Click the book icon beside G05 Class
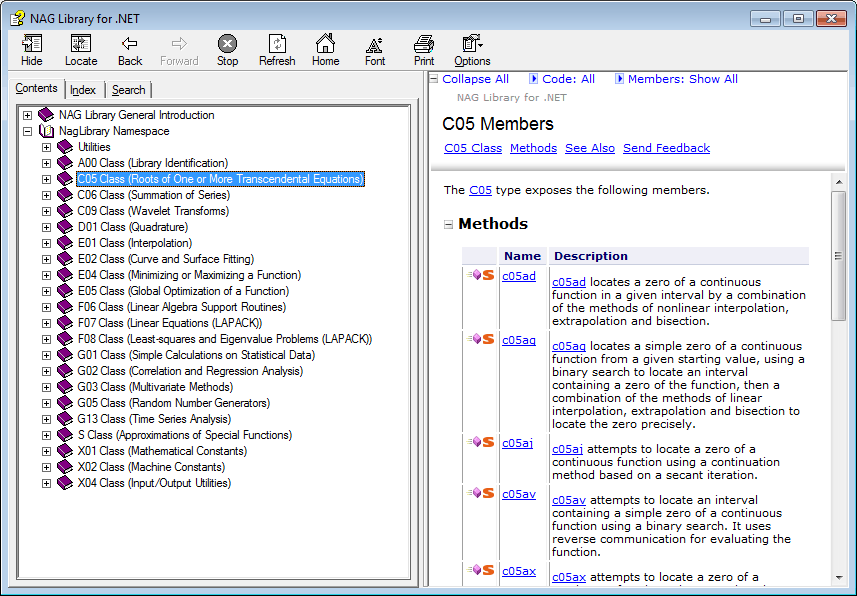The width and height of the screenshot is (857, 596). click(65, 403)
